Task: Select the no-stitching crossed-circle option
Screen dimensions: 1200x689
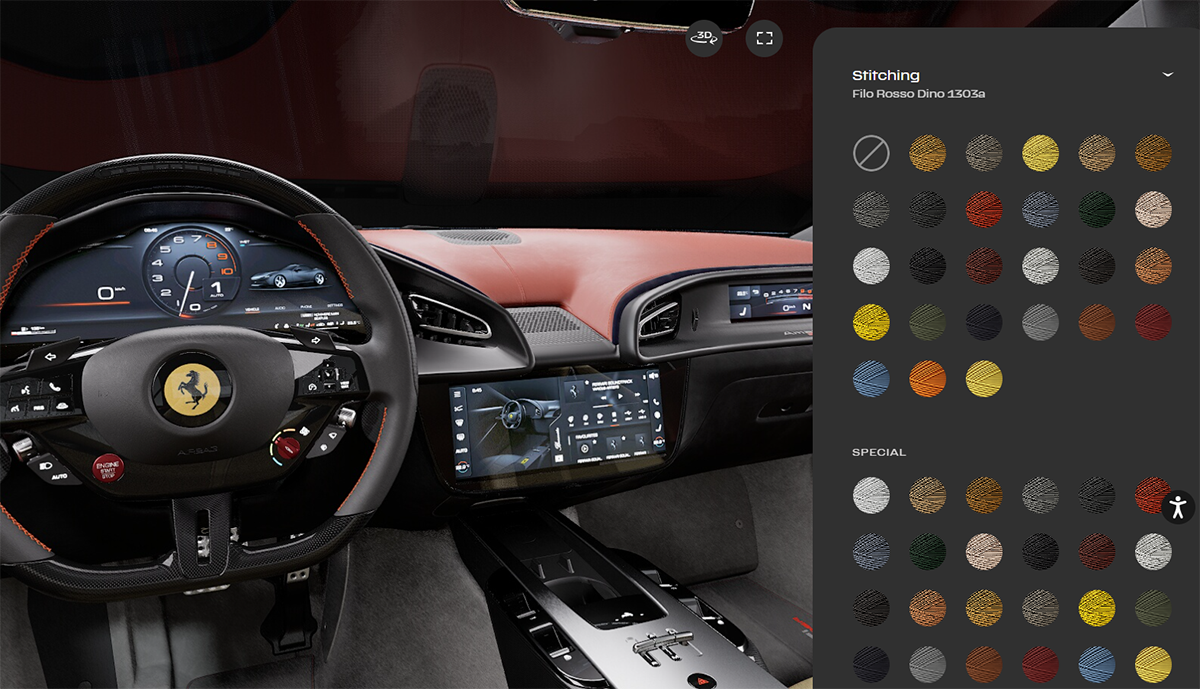Action: point(871,153)
